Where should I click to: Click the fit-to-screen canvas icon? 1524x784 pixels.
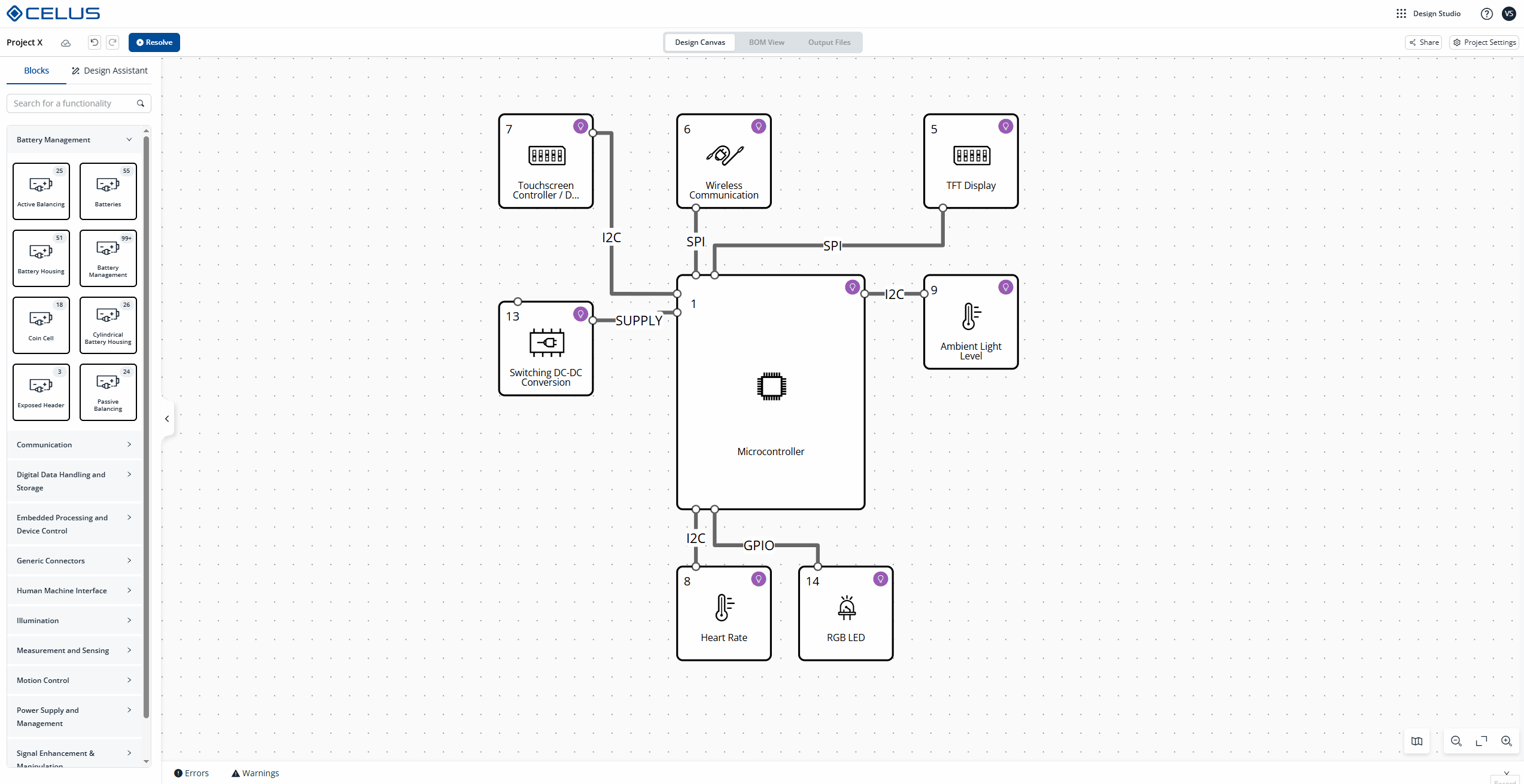pyautogui.click(x=1482, y=741)
